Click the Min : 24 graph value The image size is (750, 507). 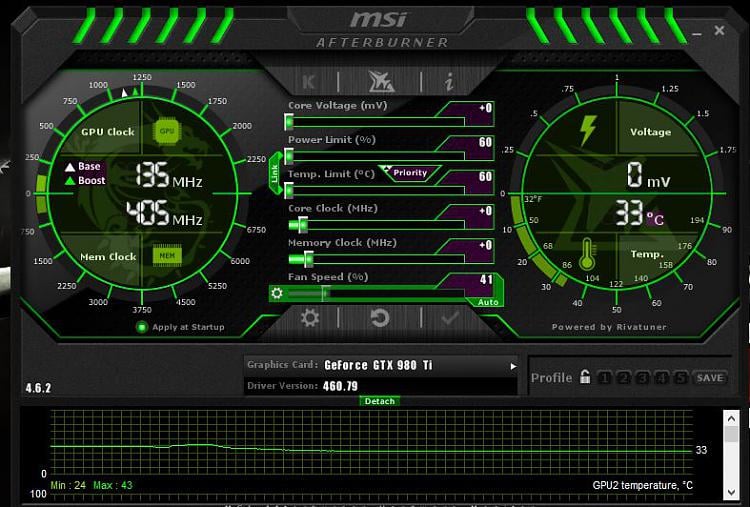(x=68, y=485)
